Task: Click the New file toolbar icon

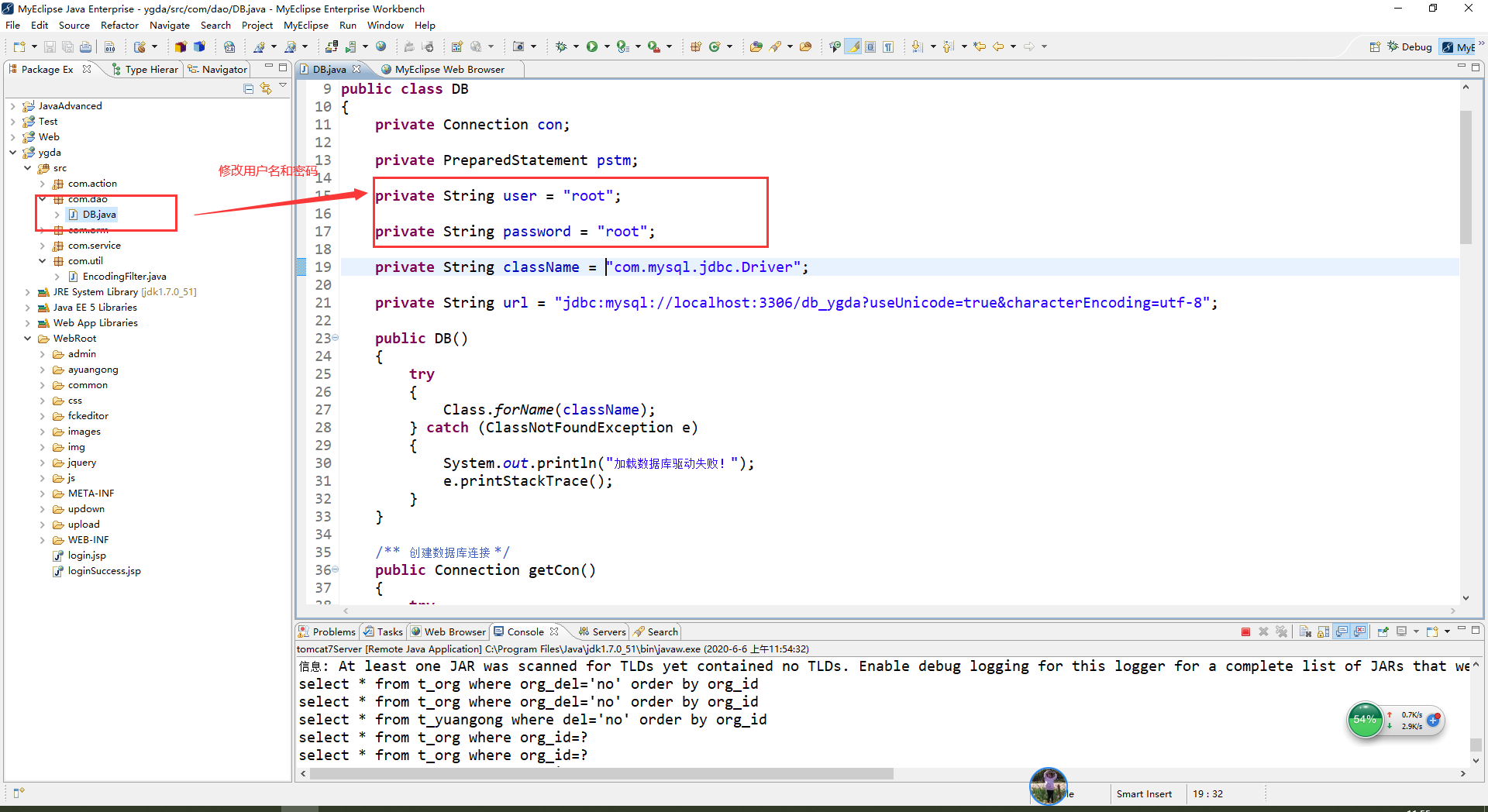Action: 19,46
